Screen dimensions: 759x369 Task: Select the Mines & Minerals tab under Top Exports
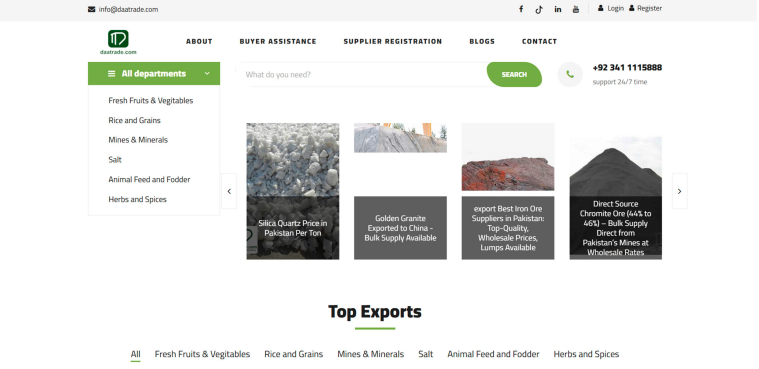(370, 354)
